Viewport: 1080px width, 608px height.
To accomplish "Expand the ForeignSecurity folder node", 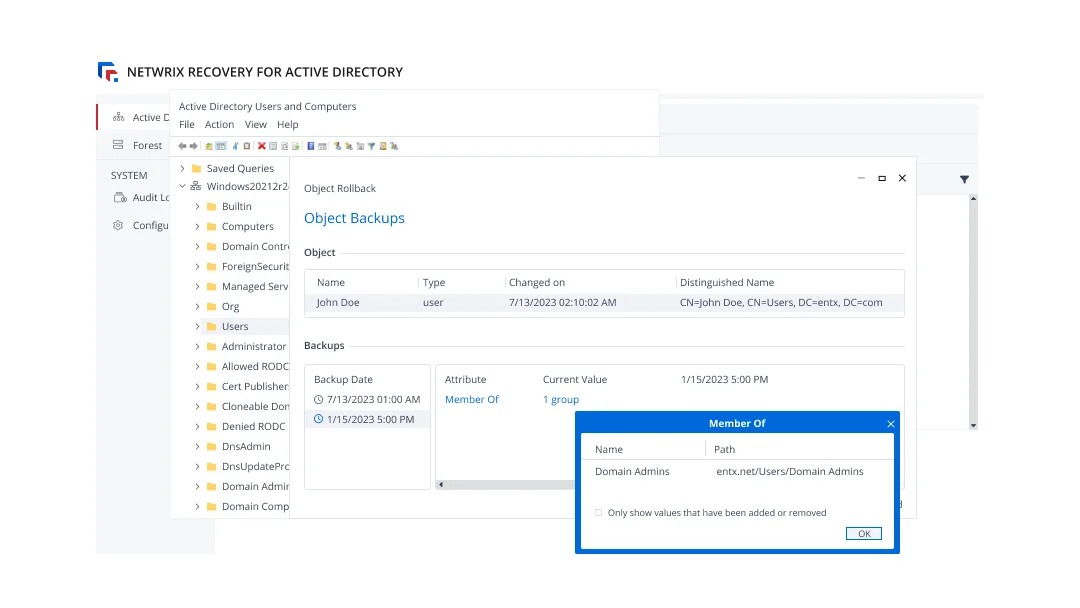I will click(198, 266).
